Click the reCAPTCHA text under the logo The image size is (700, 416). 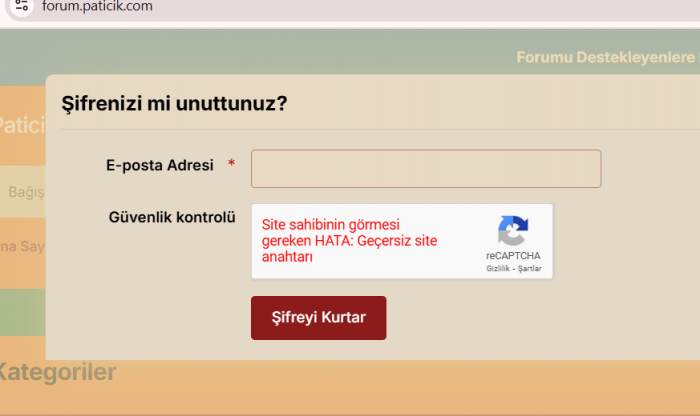tap(513, 256)
